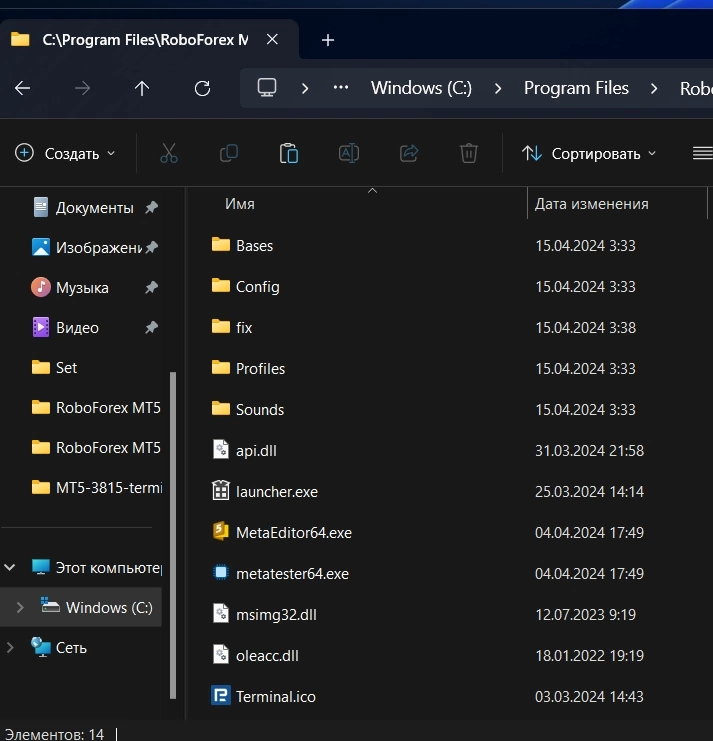Click the launcher.exe file icon
This screenshot has width=713, height=741.
pos(221,491)
